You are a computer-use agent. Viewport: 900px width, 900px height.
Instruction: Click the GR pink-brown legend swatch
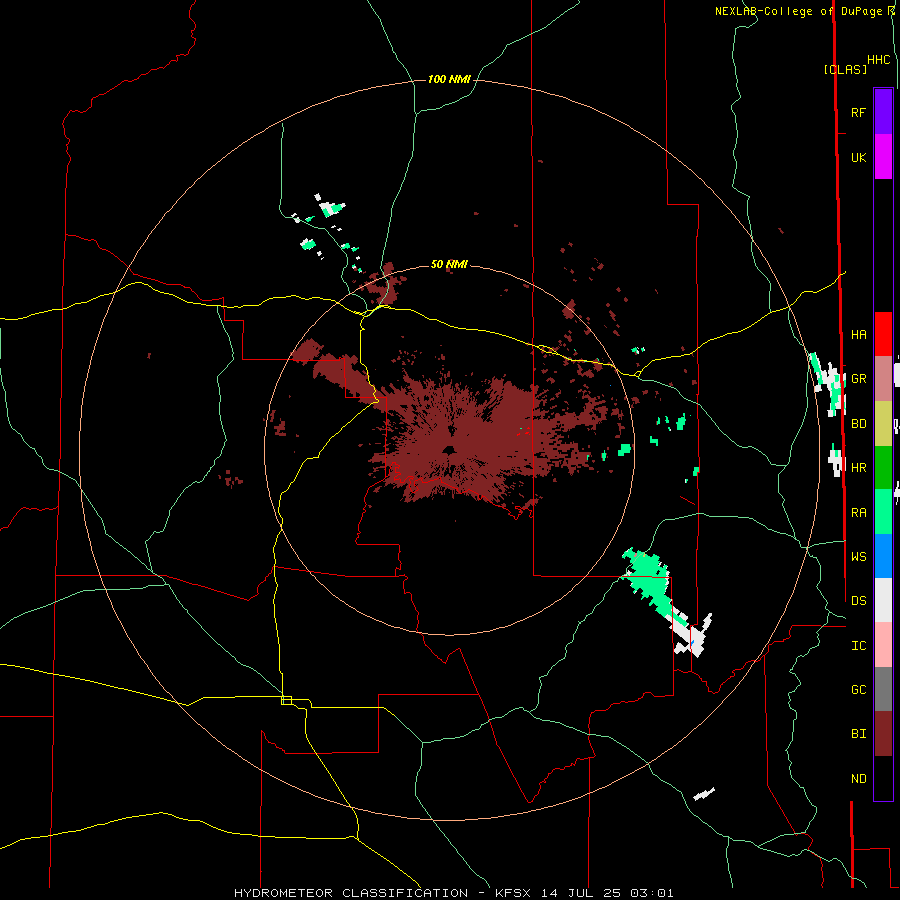click(883, 379)
